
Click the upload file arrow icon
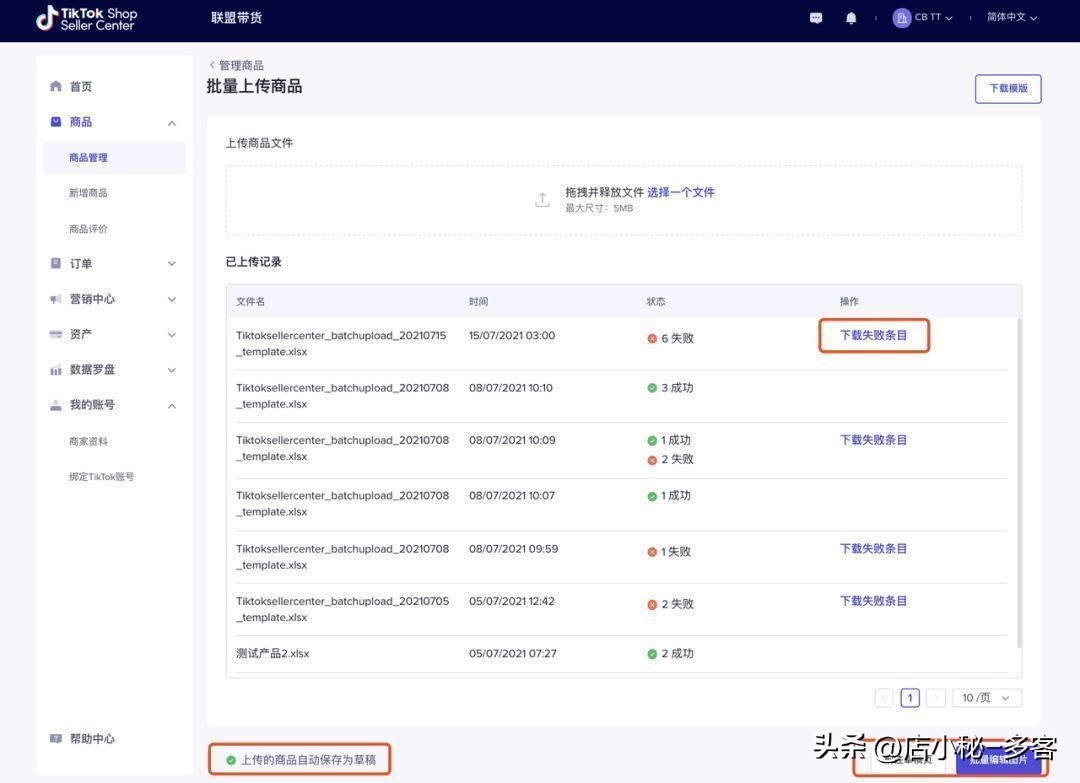[x=542, y=200]
